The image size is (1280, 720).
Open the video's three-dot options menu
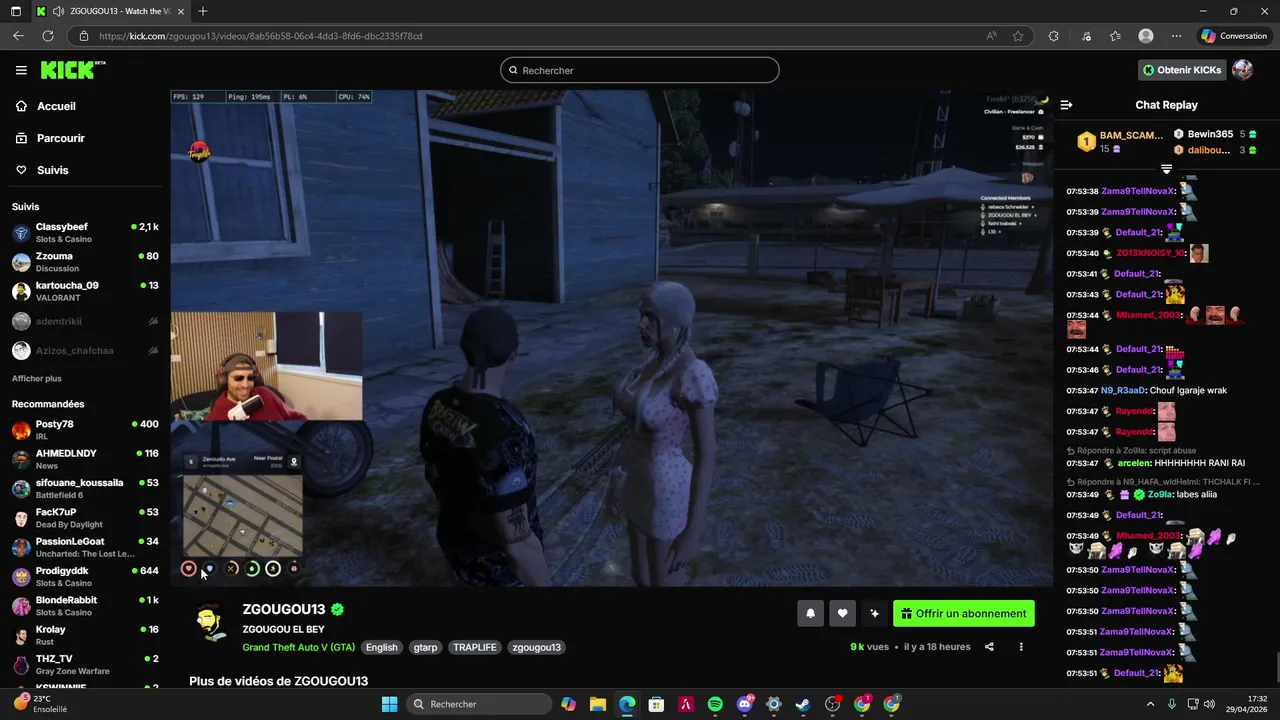(x=1021, y=647)
